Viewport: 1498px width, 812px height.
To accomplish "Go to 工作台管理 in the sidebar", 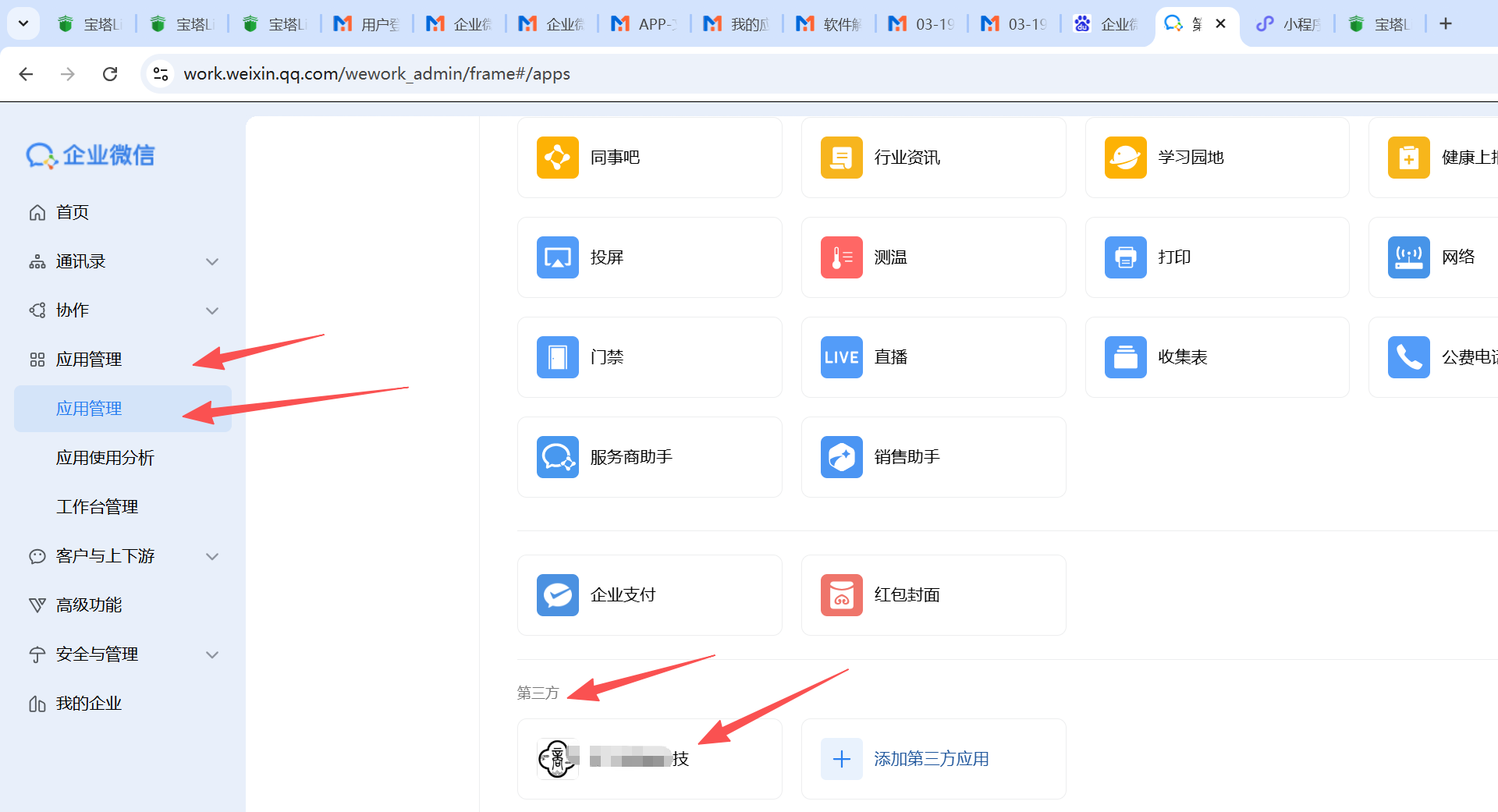I will (x=98, y=507).
